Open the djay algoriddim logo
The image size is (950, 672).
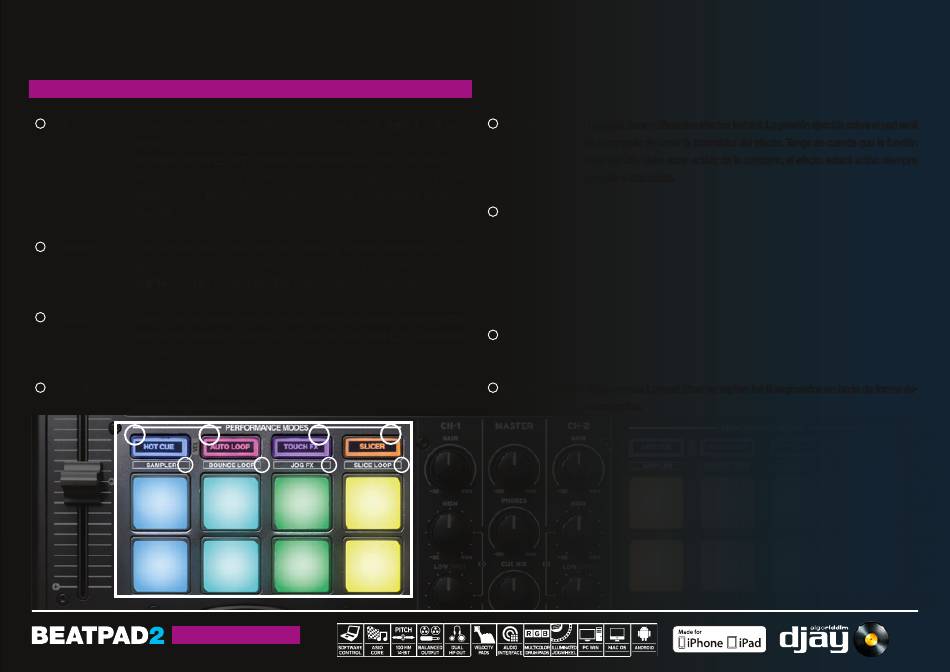pyautogui.click(x=833, y=639)
